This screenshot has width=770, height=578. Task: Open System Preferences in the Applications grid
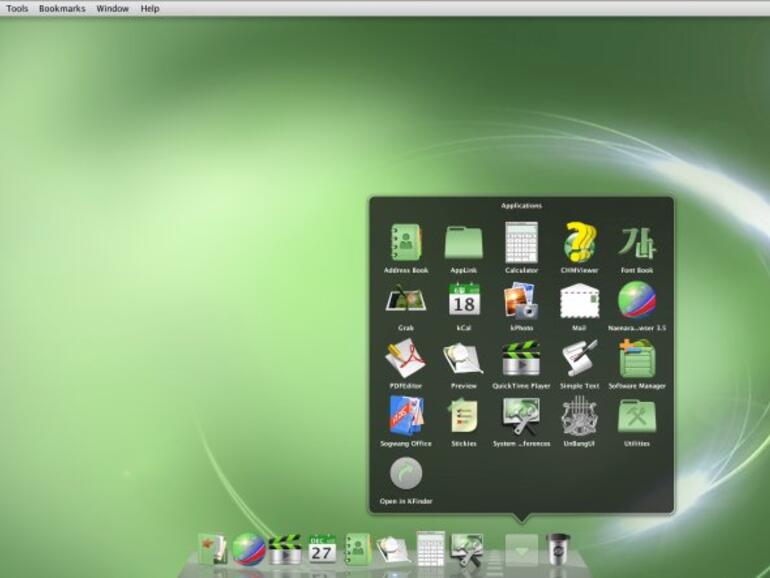point(521,415)
